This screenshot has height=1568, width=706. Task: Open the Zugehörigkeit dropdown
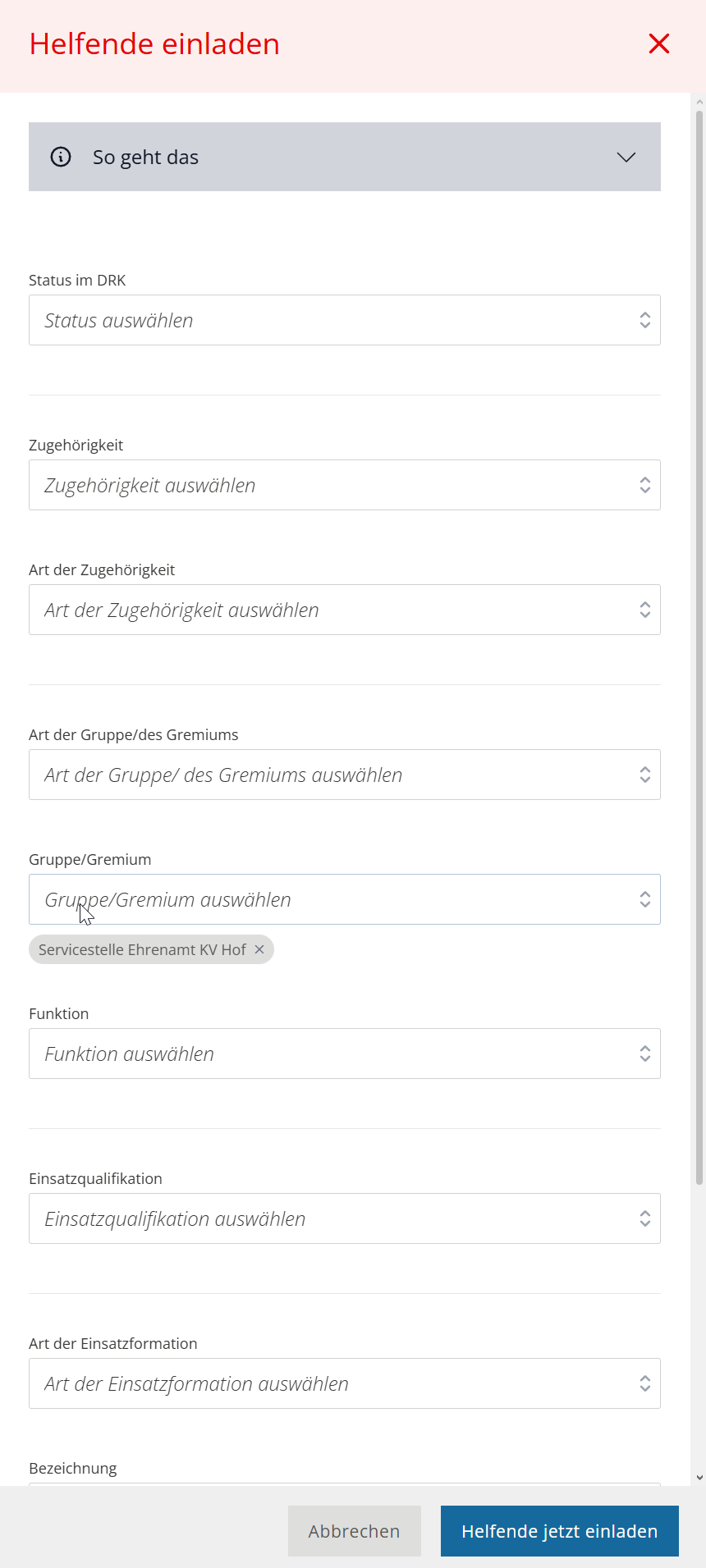tap(328, 485)
